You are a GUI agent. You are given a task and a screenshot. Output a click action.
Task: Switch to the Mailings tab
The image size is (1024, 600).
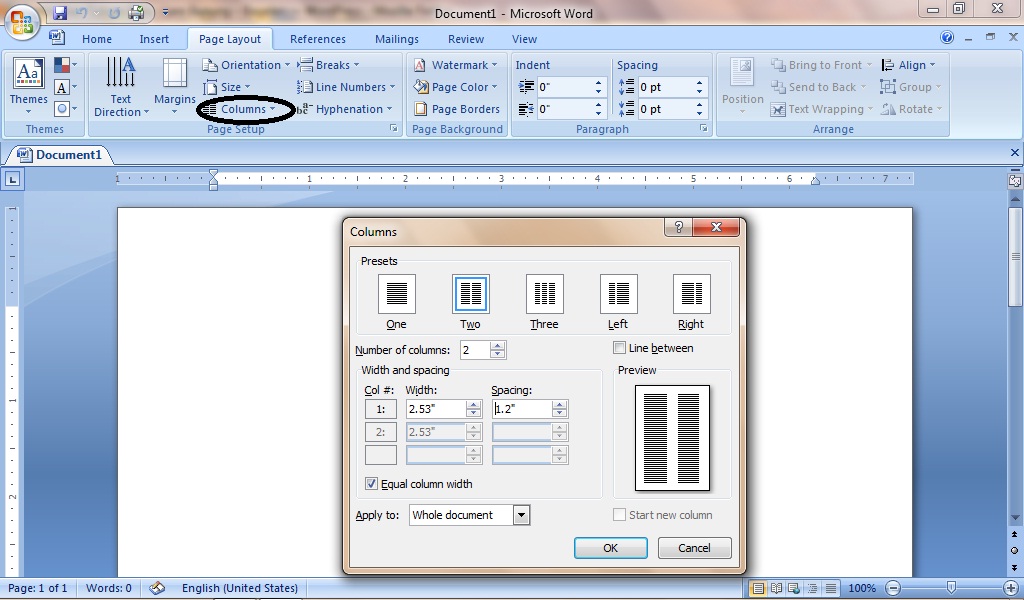396,39
